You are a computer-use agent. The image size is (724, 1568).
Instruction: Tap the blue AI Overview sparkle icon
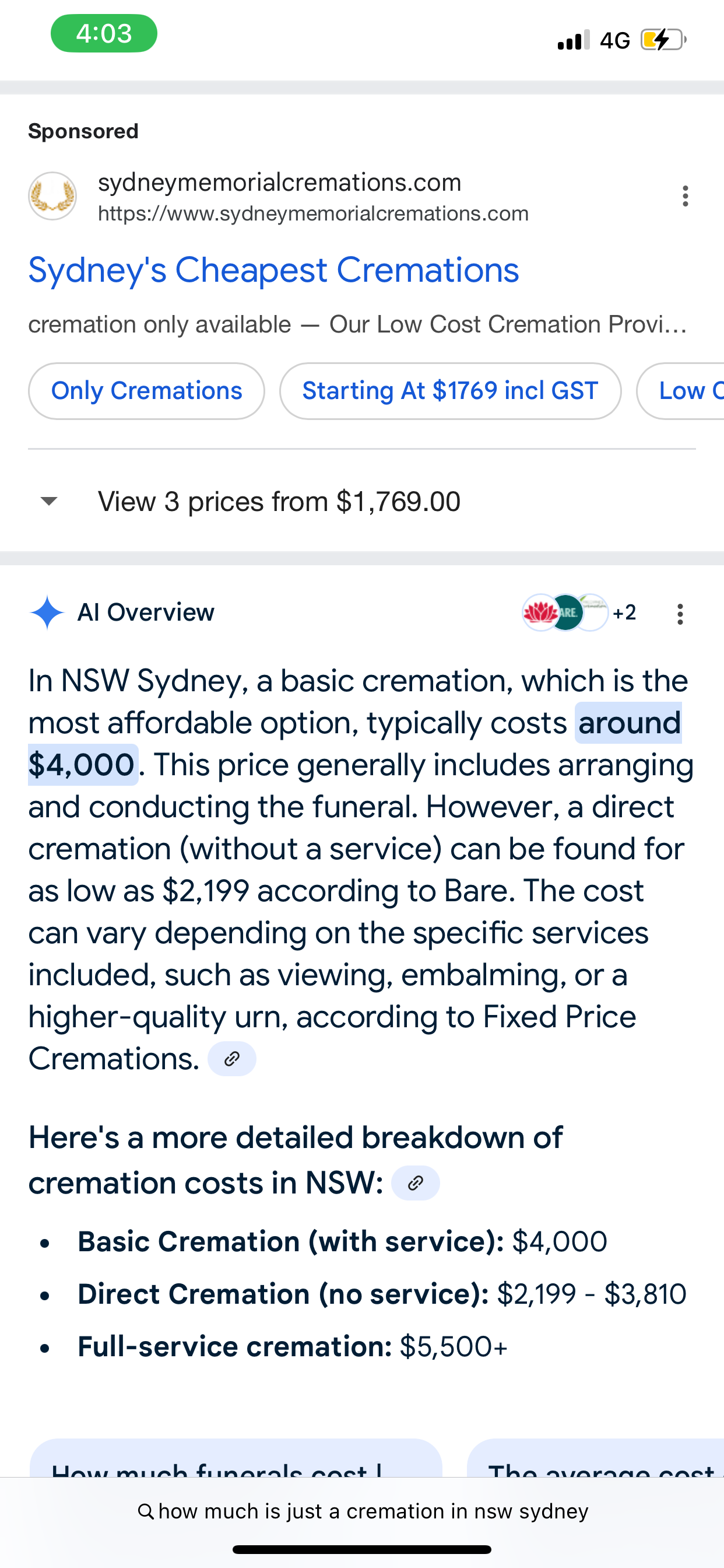(47, 612)
